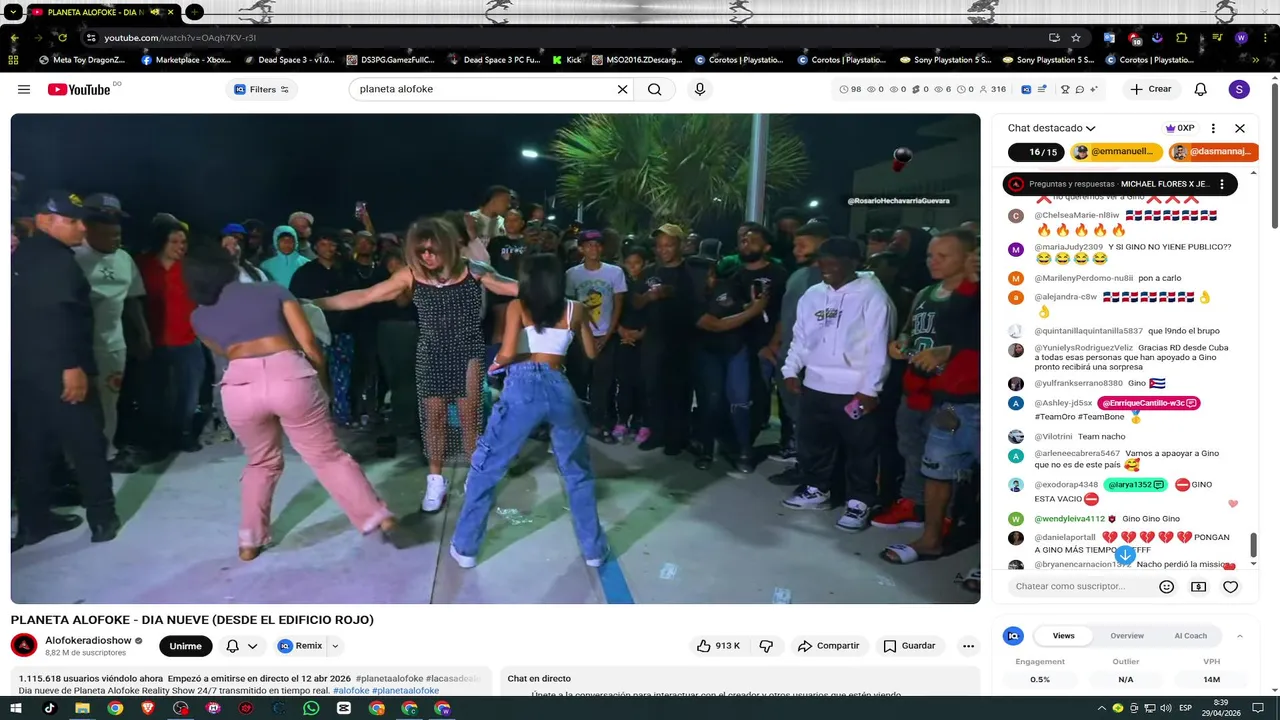Click the Remix button
The width and height of the screenshot is (1280, 720).
tap(300, 646)
